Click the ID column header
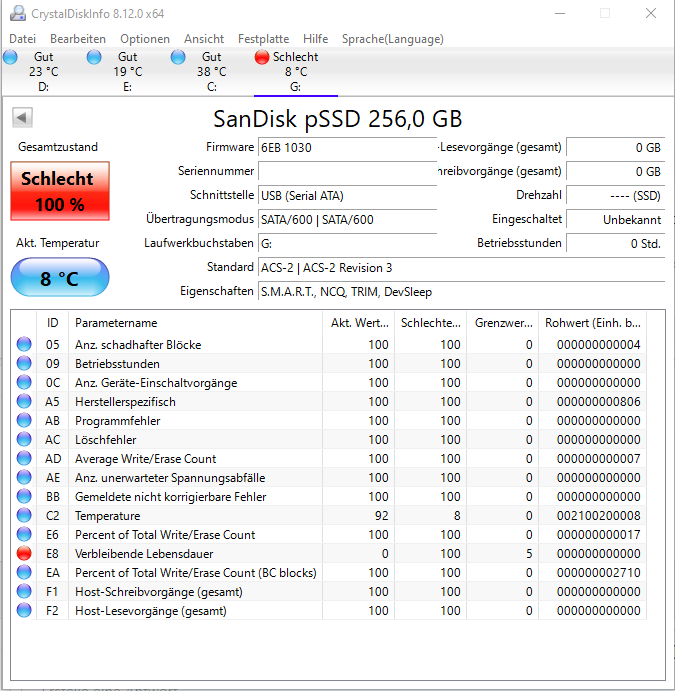 [x=52, y=323]
